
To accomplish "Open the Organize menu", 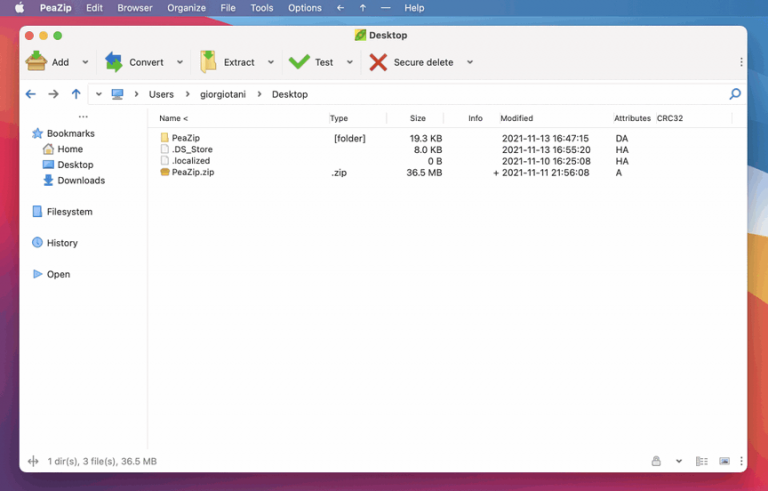I will coord(186,8).
